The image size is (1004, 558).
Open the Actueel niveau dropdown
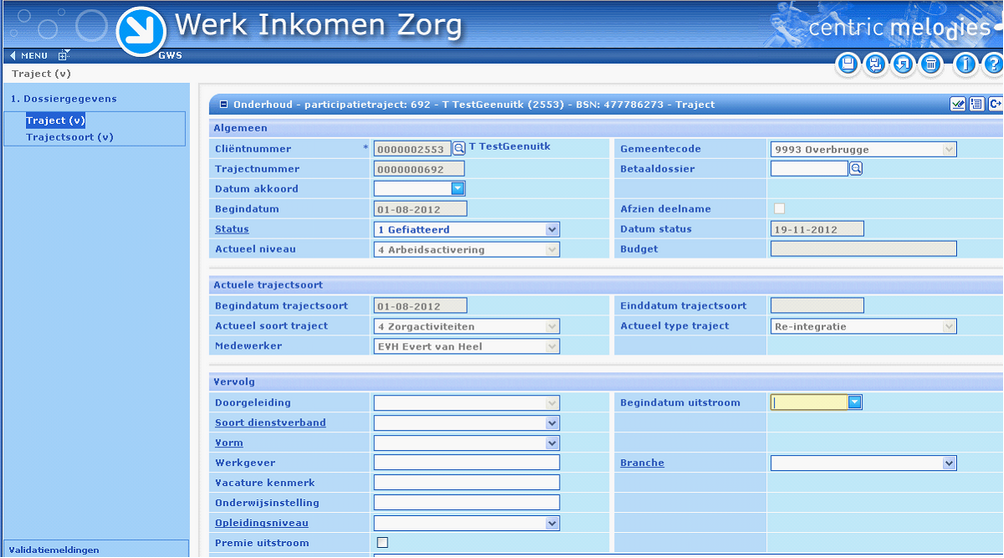coord(552,249)
